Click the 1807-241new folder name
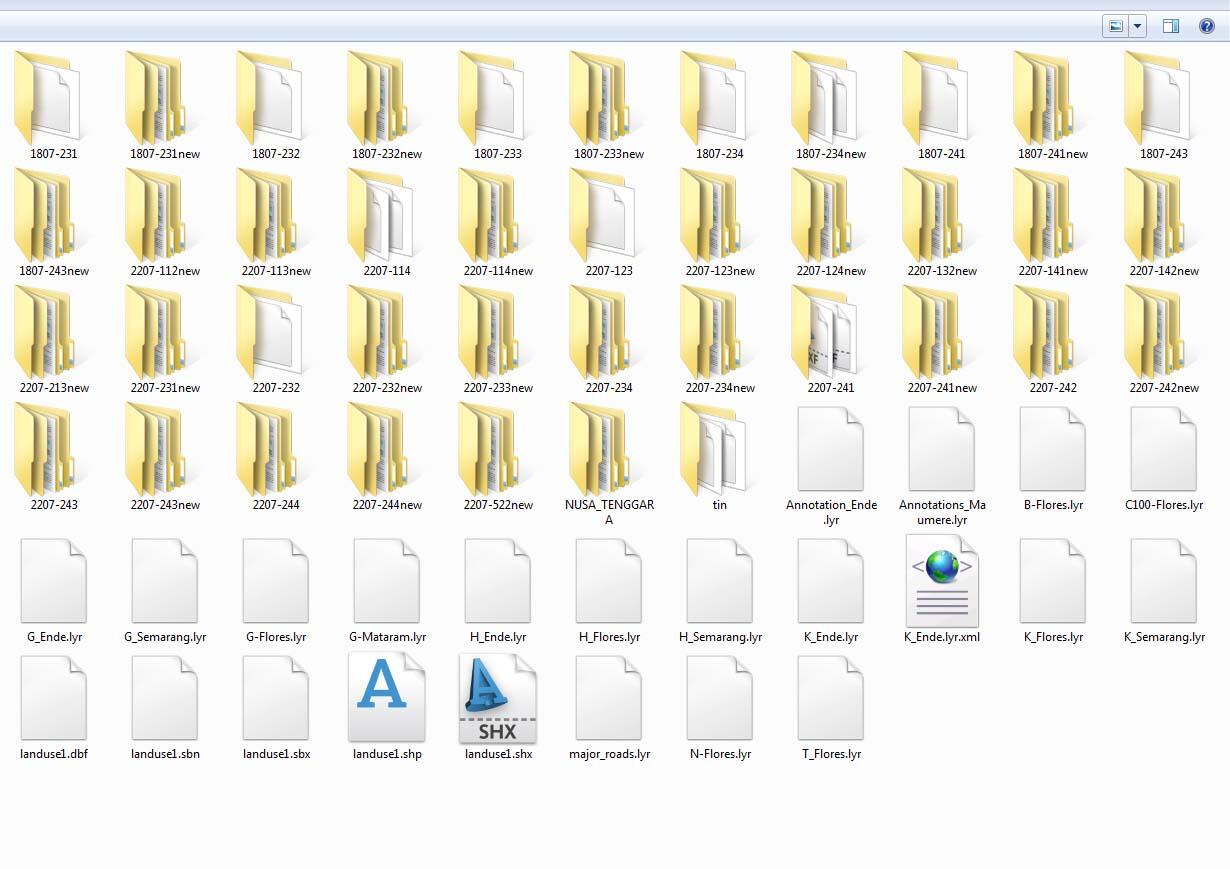Viewport: 1230px width, 869px height. (x=1053, y=154)
